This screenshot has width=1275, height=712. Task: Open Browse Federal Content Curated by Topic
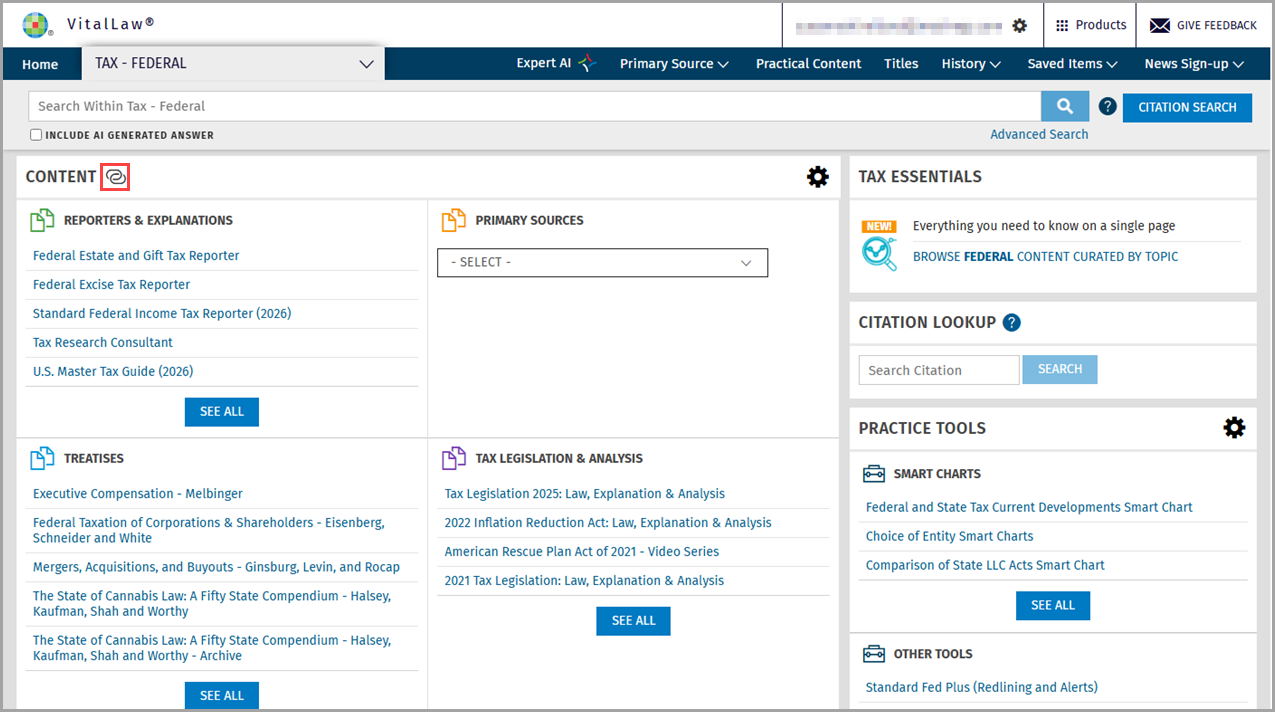pos(1045,257)
